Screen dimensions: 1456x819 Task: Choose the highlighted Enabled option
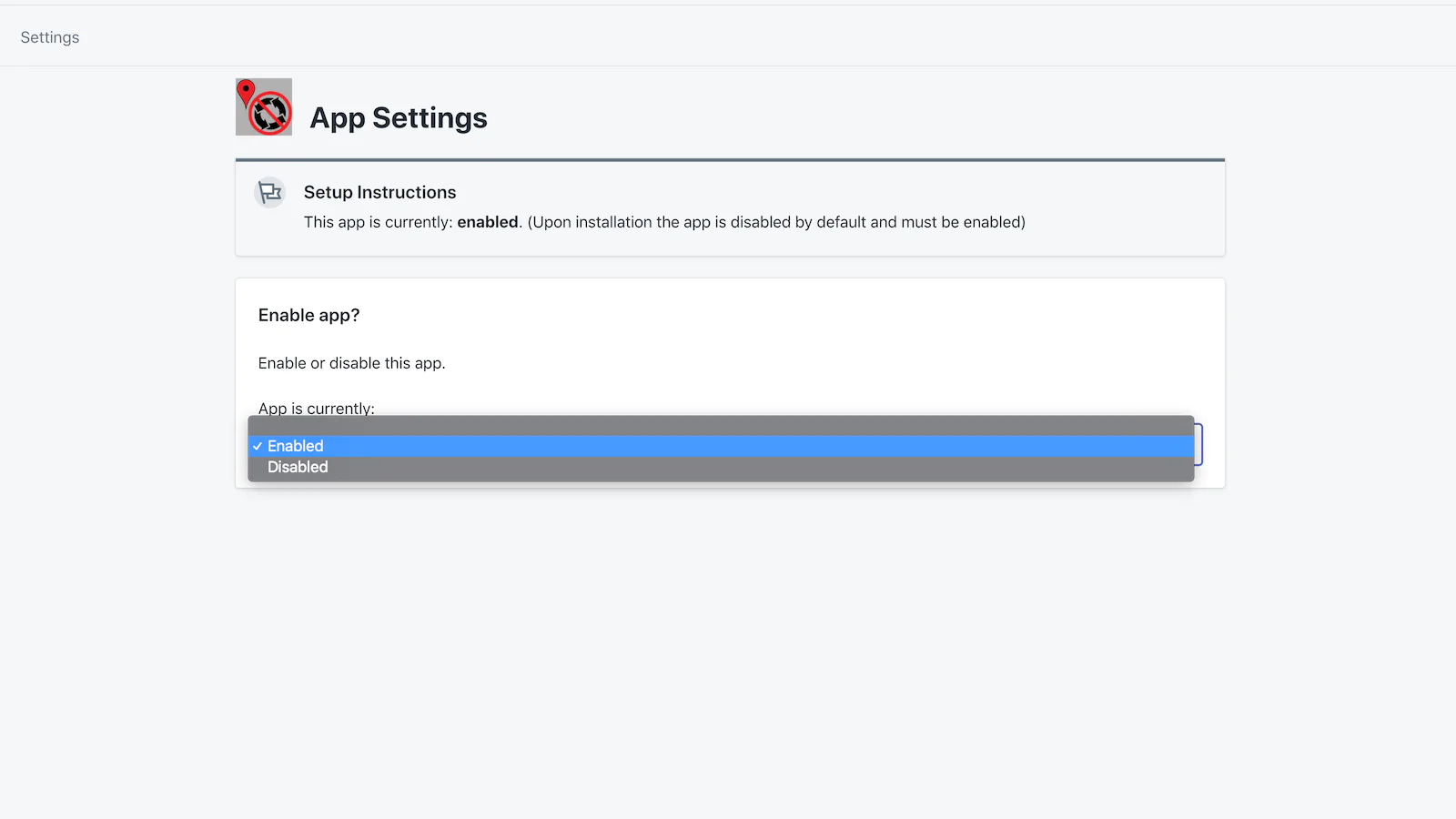click(x=296, y=446)
